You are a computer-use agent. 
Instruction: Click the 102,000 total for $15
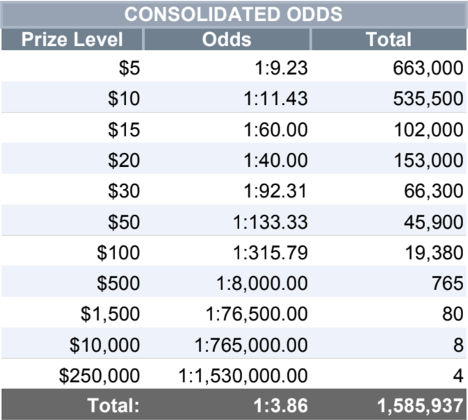pos(428,129)
